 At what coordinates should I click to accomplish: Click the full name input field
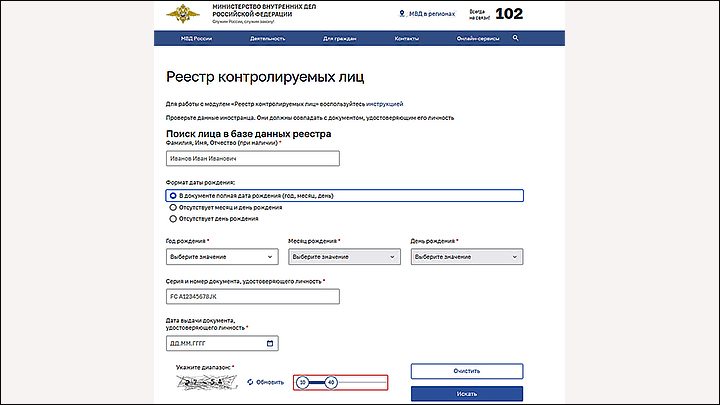pyautogui.click(x=252, y=158)
